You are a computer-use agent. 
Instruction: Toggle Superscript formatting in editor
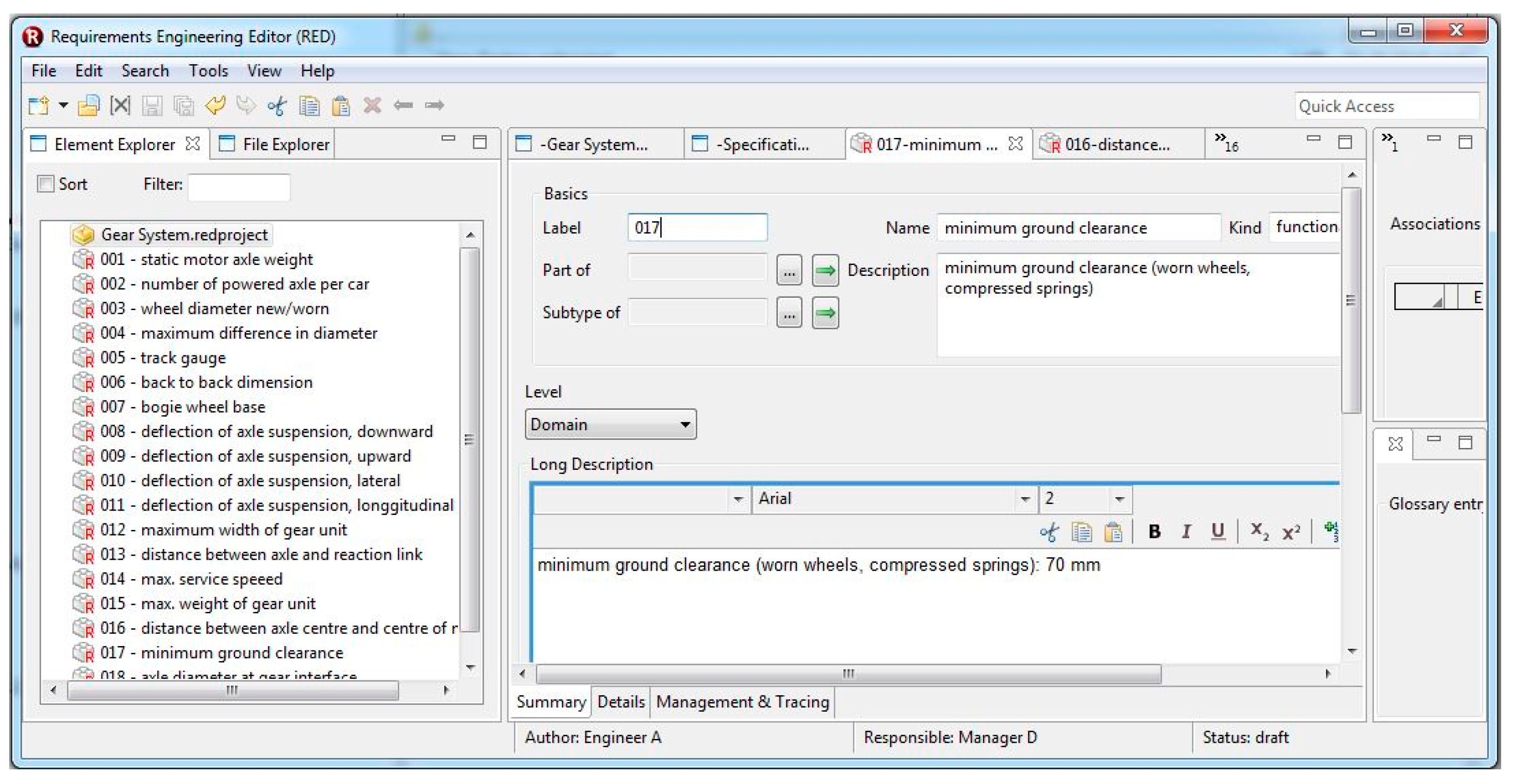pos(1291,532)
